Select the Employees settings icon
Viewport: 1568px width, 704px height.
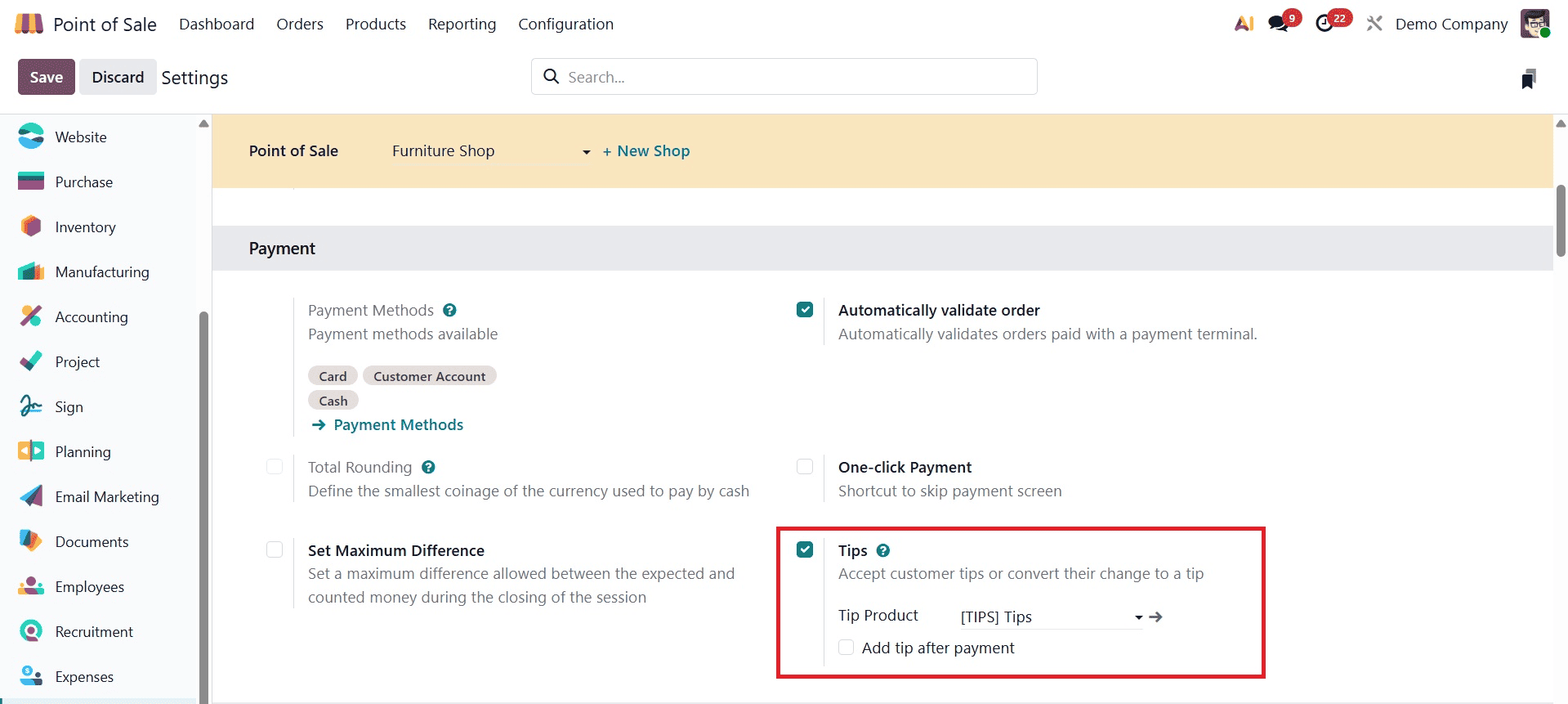31,586
